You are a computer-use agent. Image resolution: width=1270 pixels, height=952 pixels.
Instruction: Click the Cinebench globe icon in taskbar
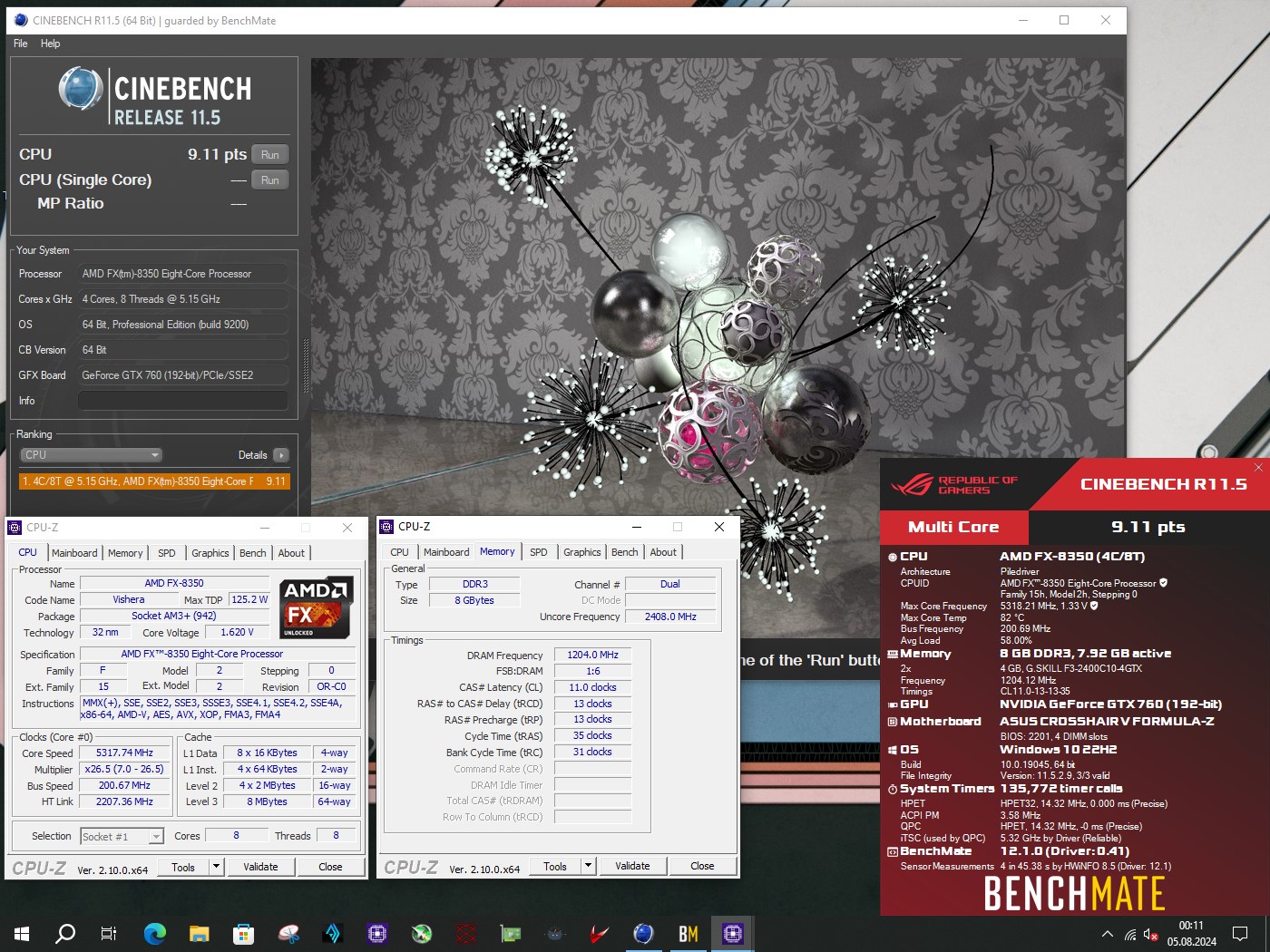(643, 933)
